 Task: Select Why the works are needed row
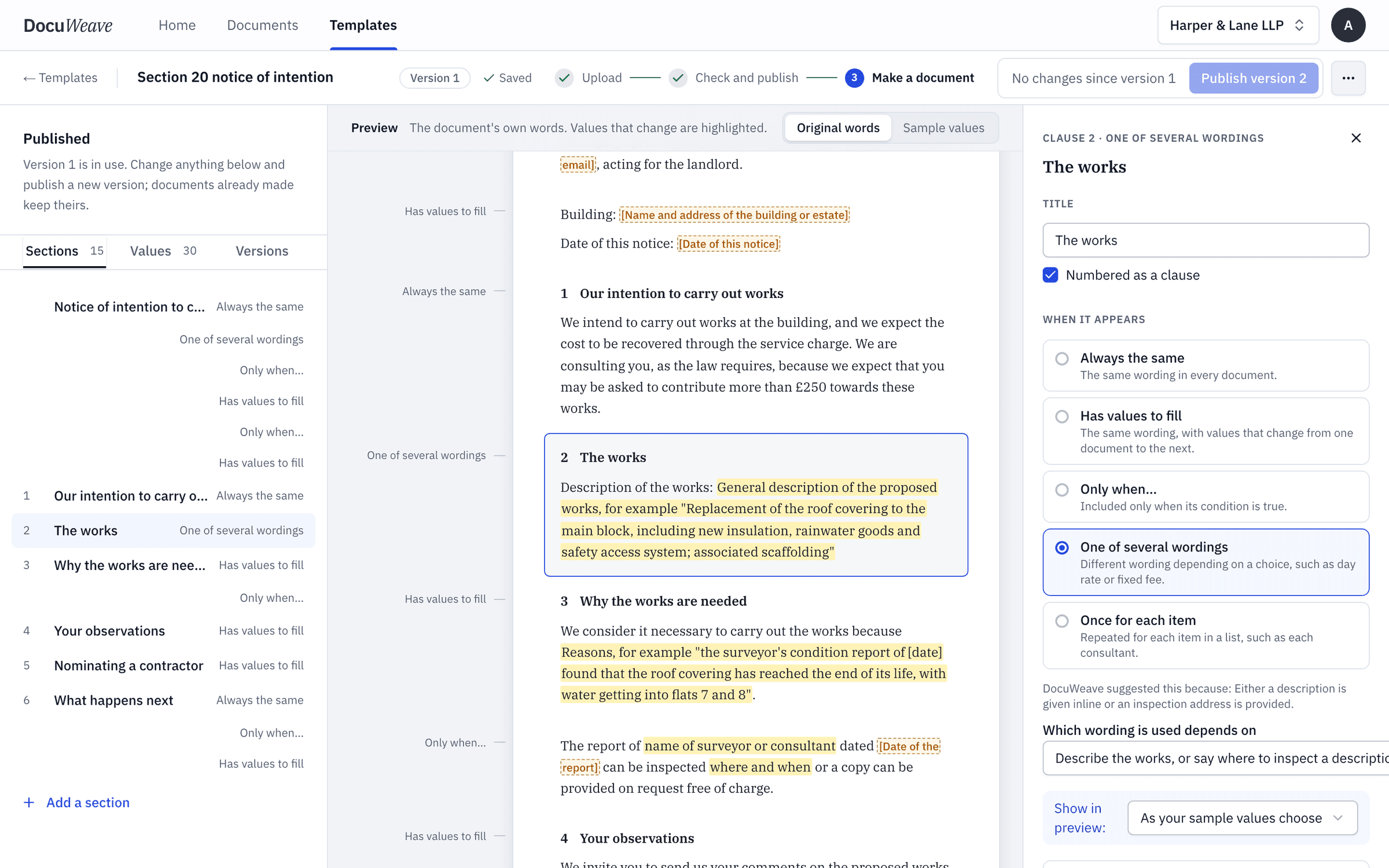[x=164, y=565]
